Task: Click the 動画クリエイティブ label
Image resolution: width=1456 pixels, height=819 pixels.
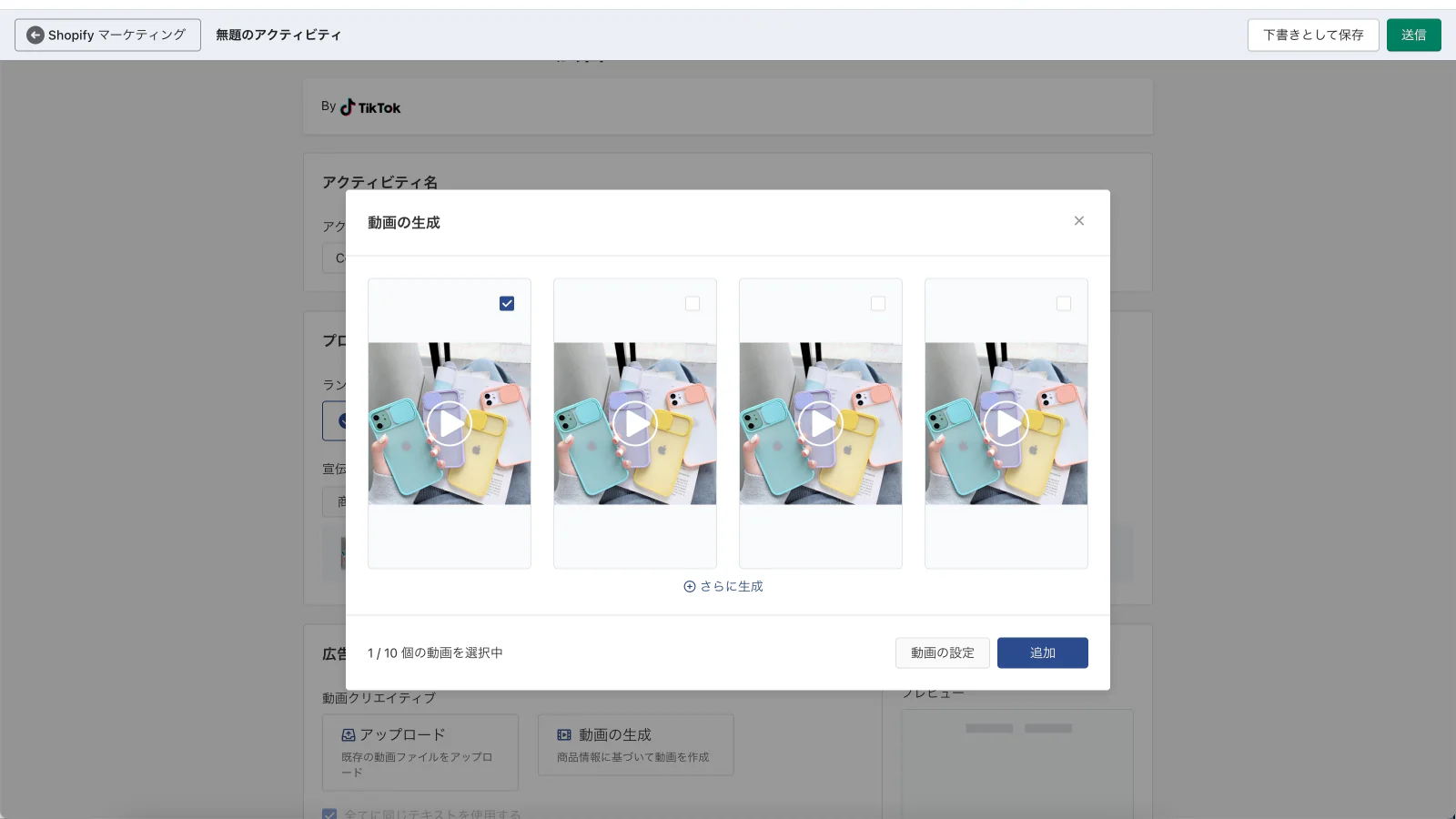Action: (379, 699)
